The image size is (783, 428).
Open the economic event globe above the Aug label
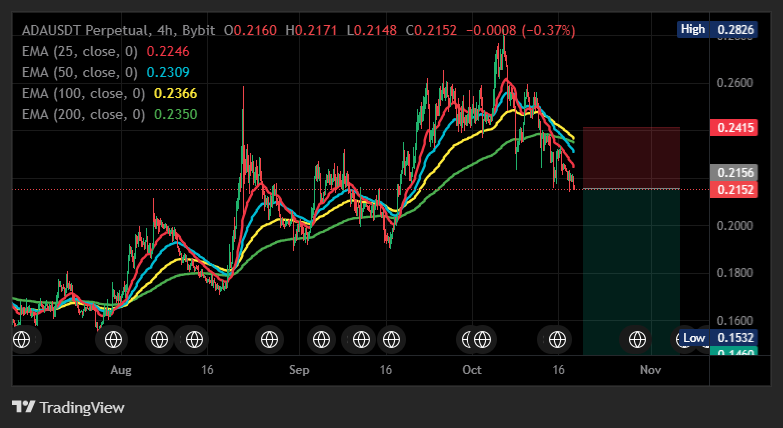113,340
